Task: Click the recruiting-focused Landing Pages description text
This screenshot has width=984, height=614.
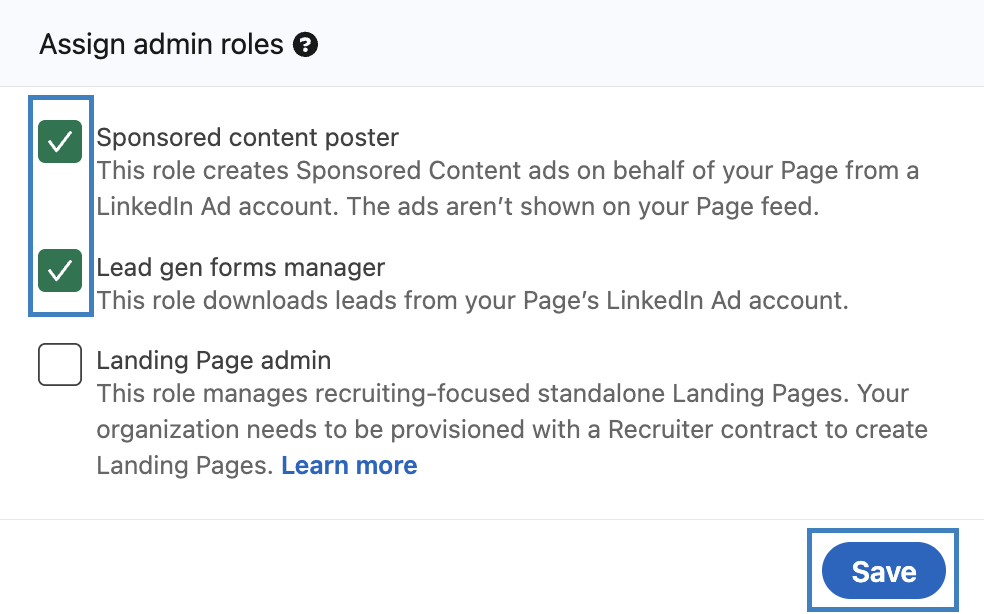Action: [x=511, y=429]
